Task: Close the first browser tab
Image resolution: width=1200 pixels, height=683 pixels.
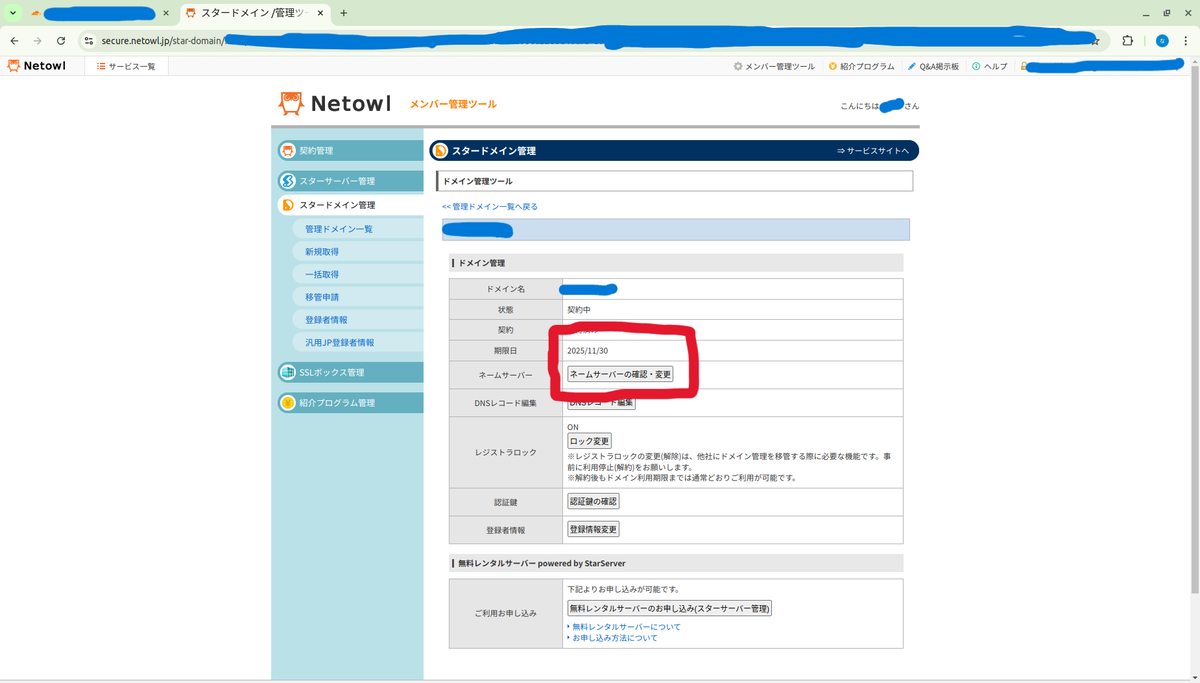Action: pyautogui.click(x=166, y=13)
